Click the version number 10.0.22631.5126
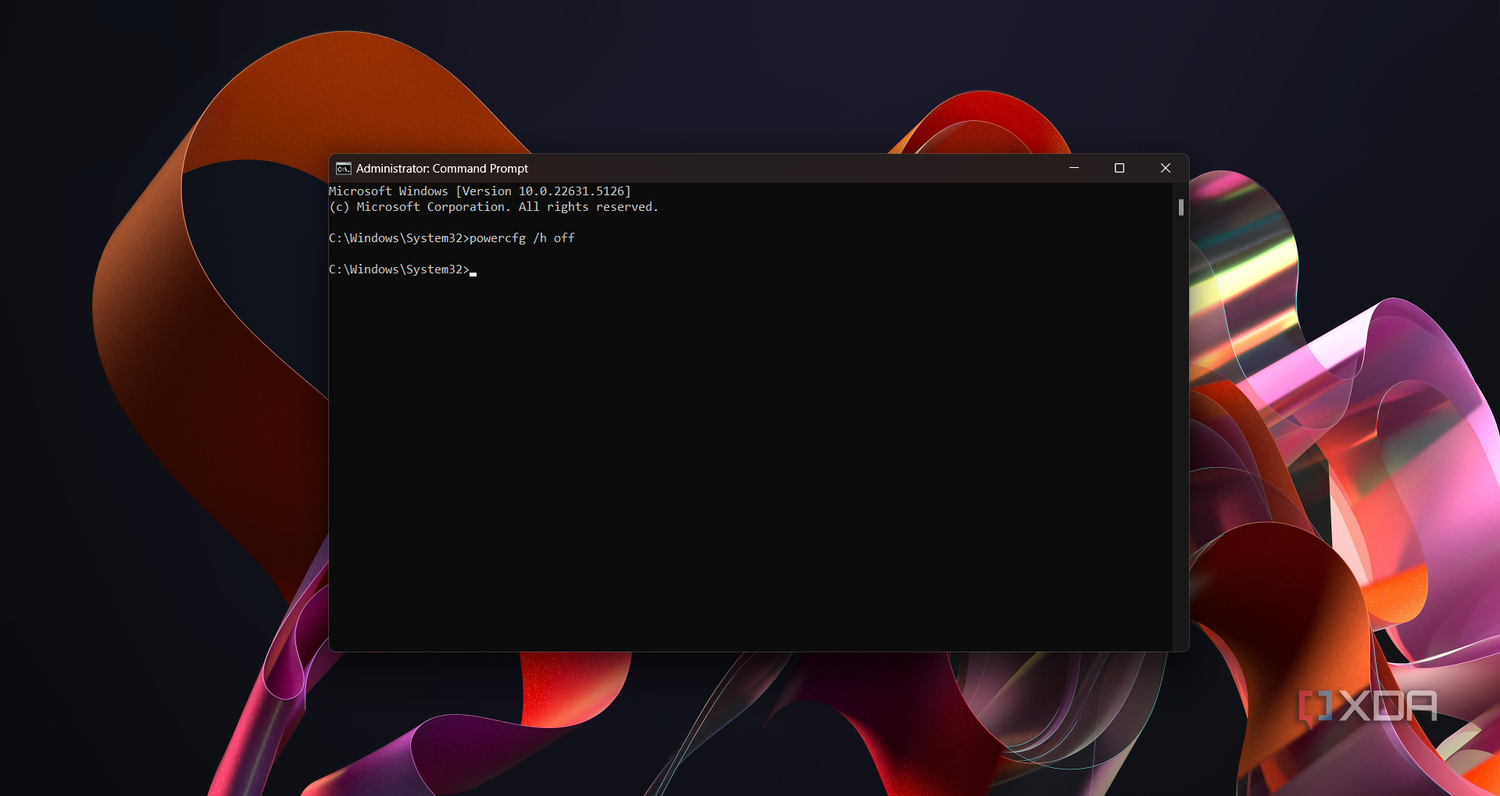The width and height of the screenshot is (1500, 796). tap(574, 191)
